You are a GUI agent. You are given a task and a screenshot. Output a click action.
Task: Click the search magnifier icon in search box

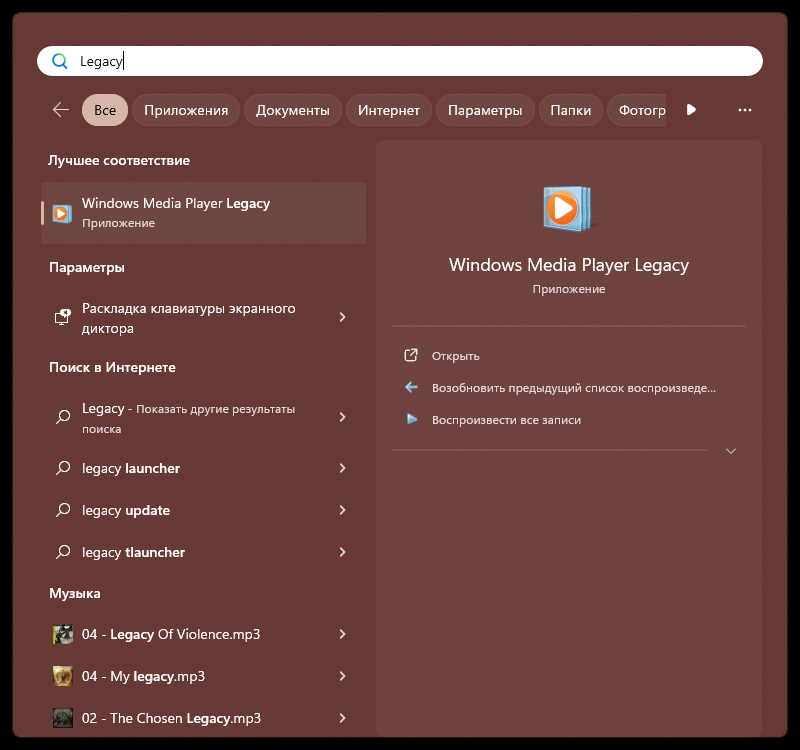coord(60,61)
